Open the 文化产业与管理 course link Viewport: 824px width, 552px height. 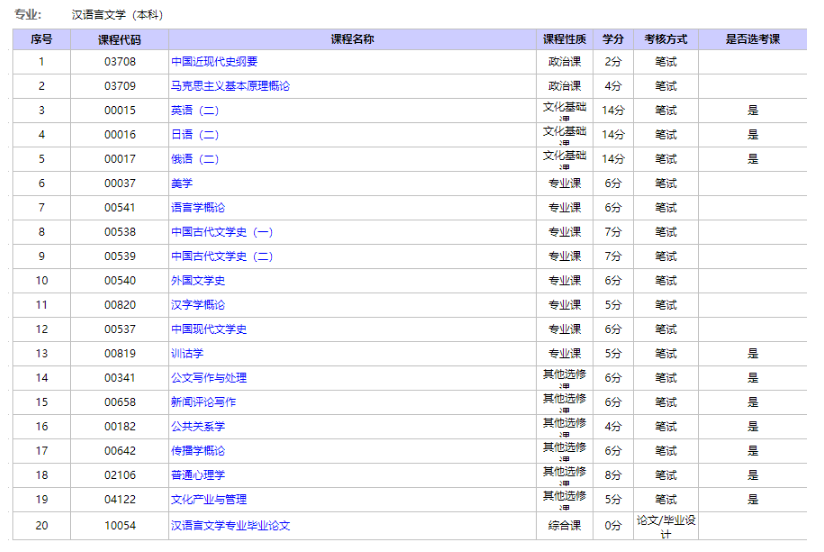[209, 499]
